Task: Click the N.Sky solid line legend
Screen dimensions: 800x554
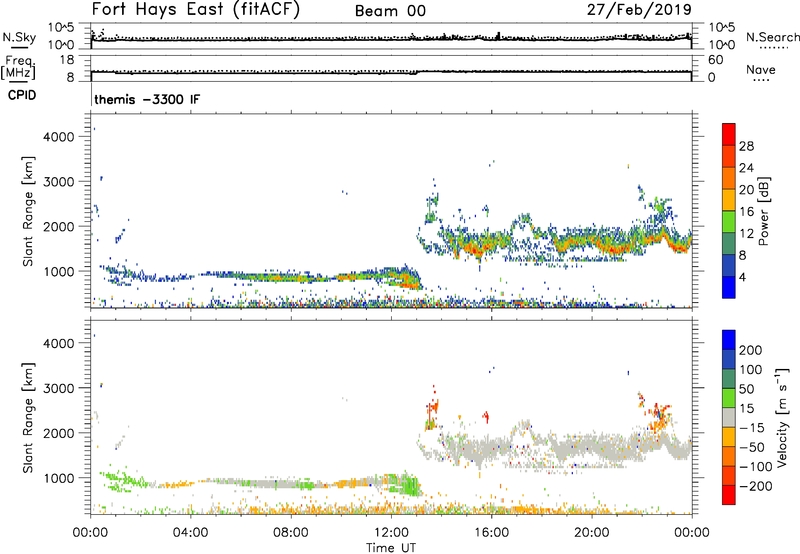Action: click(x=16, y=40)
